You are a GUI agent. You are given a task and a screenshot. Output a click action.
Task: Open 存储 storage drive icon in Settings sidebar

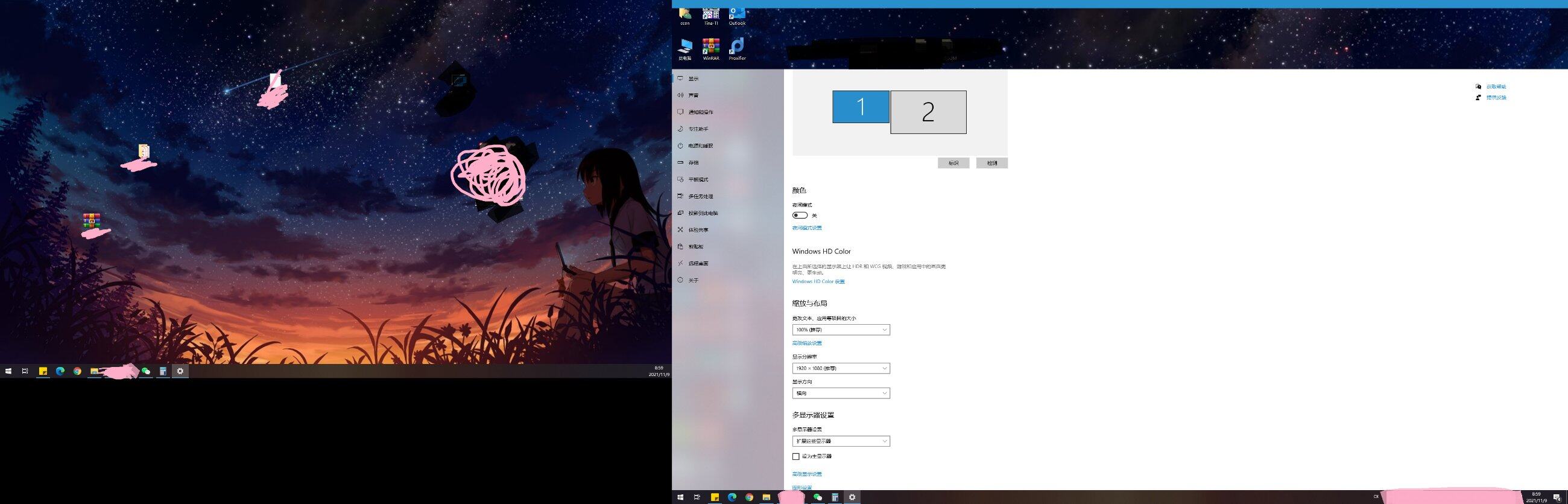(680, 163)
